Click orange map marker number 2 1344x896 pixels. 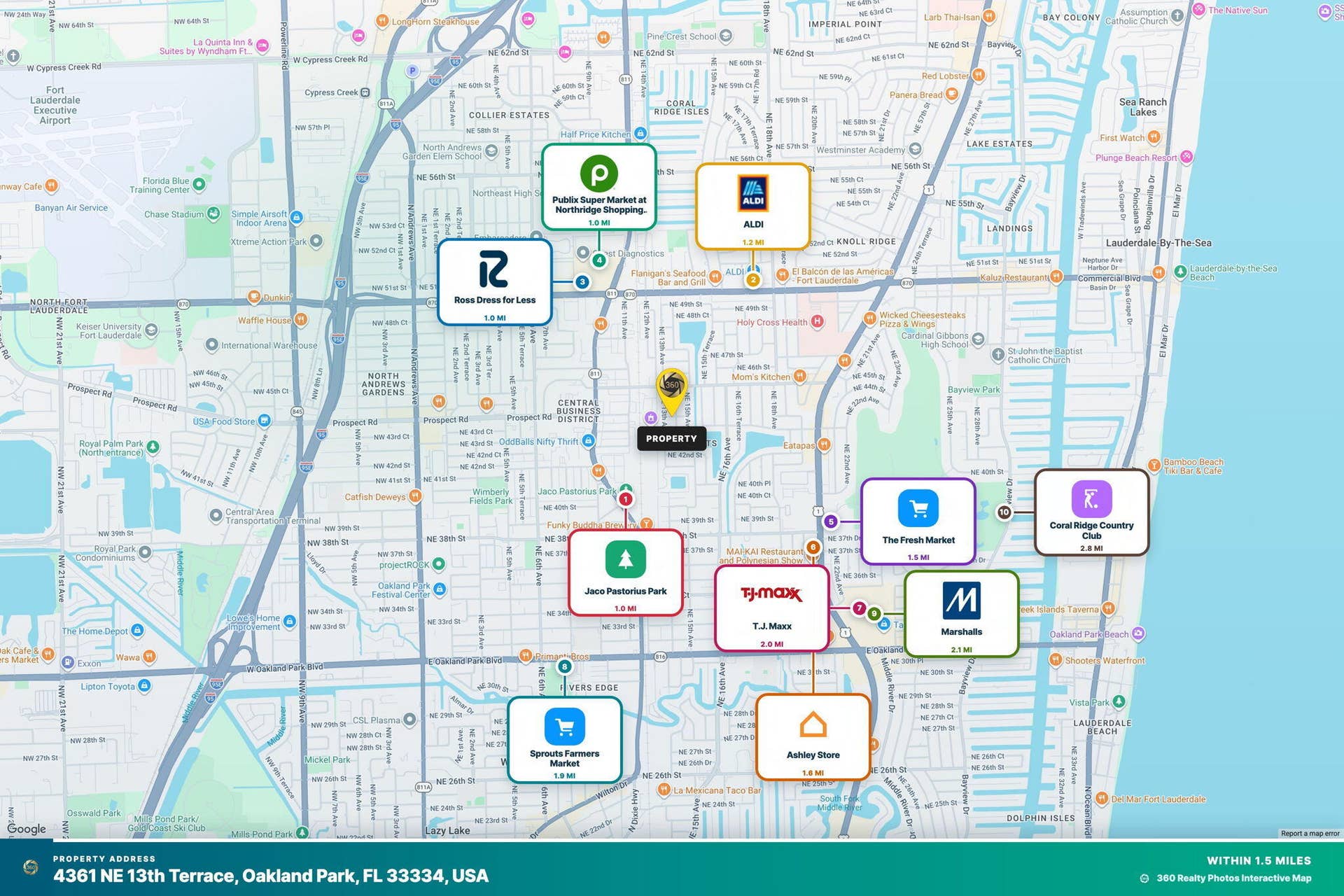pos(753,280)
